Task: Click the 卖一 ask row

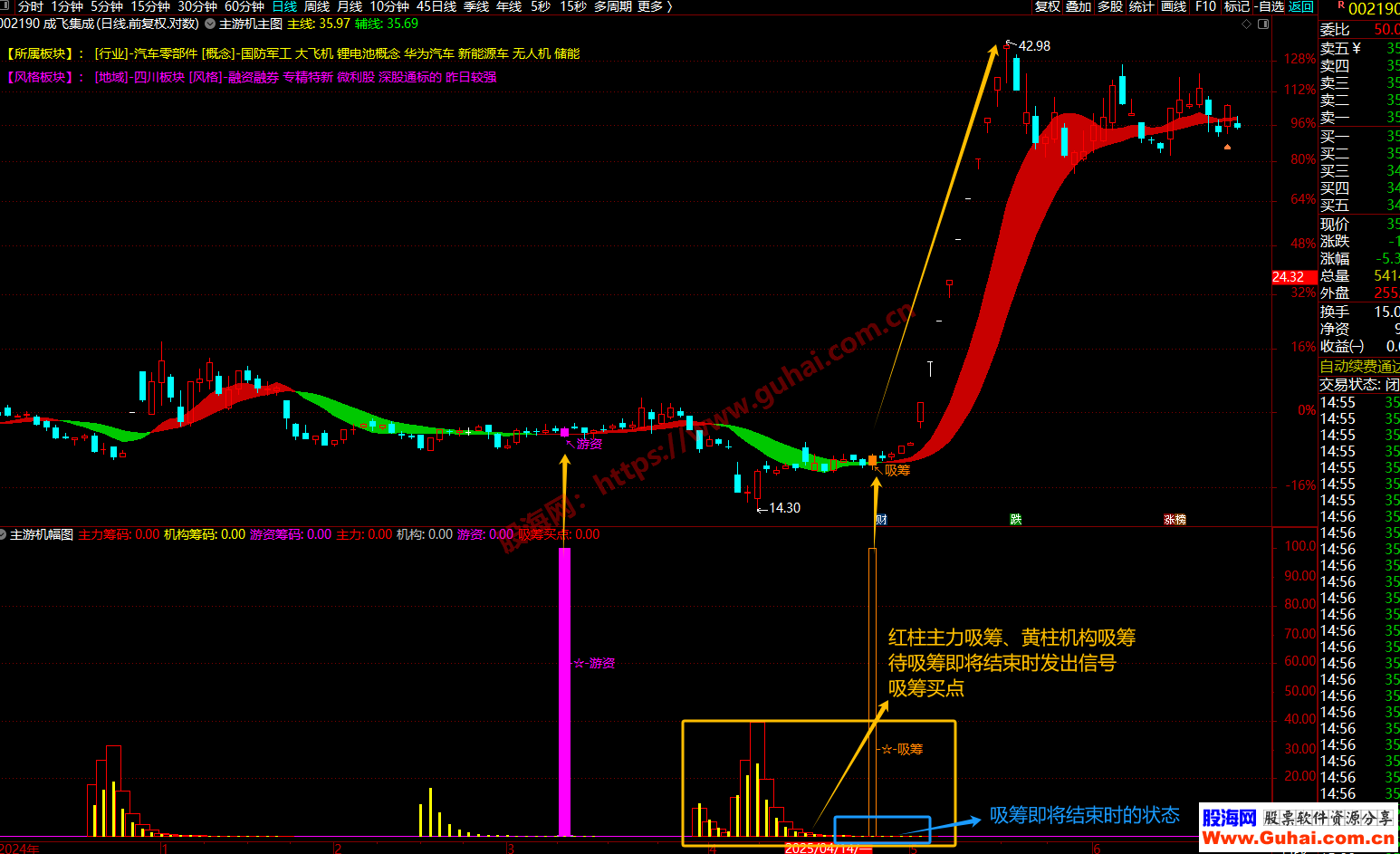Action: pos(1359,118)
